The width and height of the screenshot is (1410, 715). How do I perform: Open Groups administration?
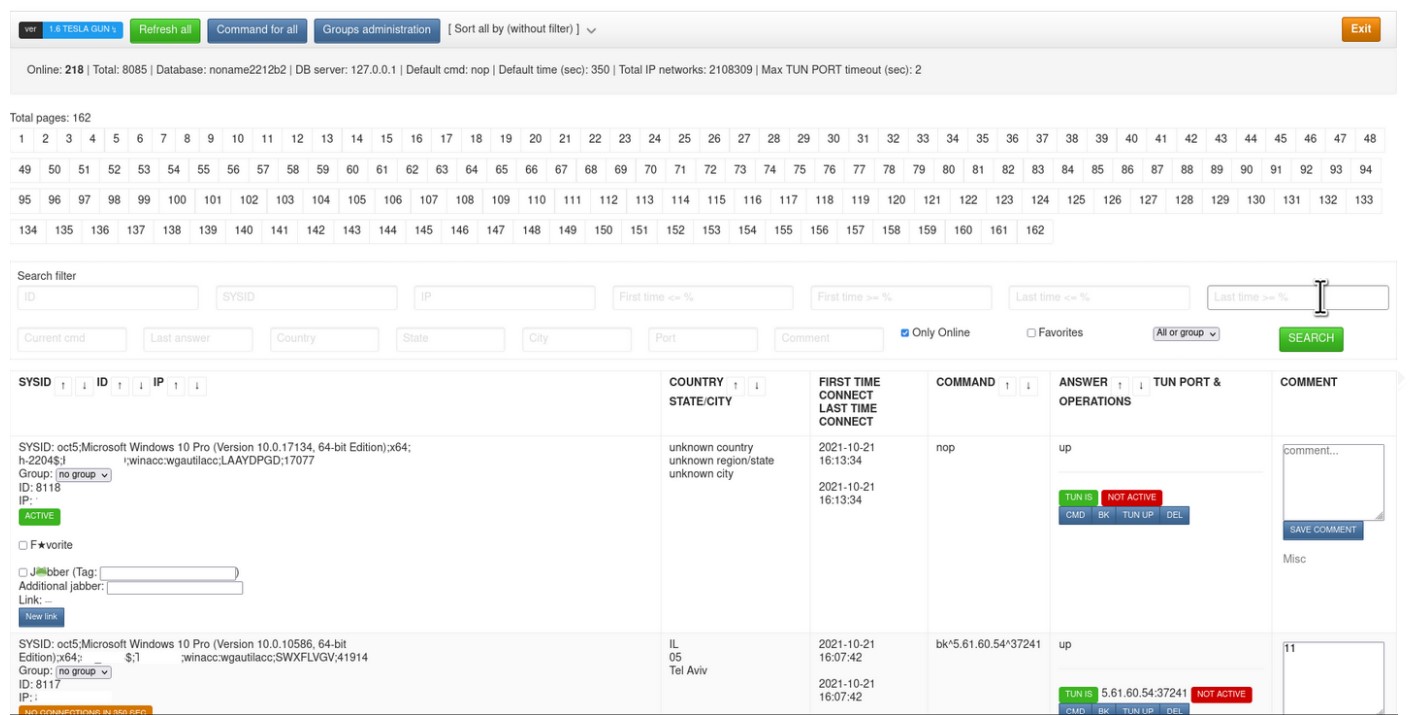[x=376, y=30]
